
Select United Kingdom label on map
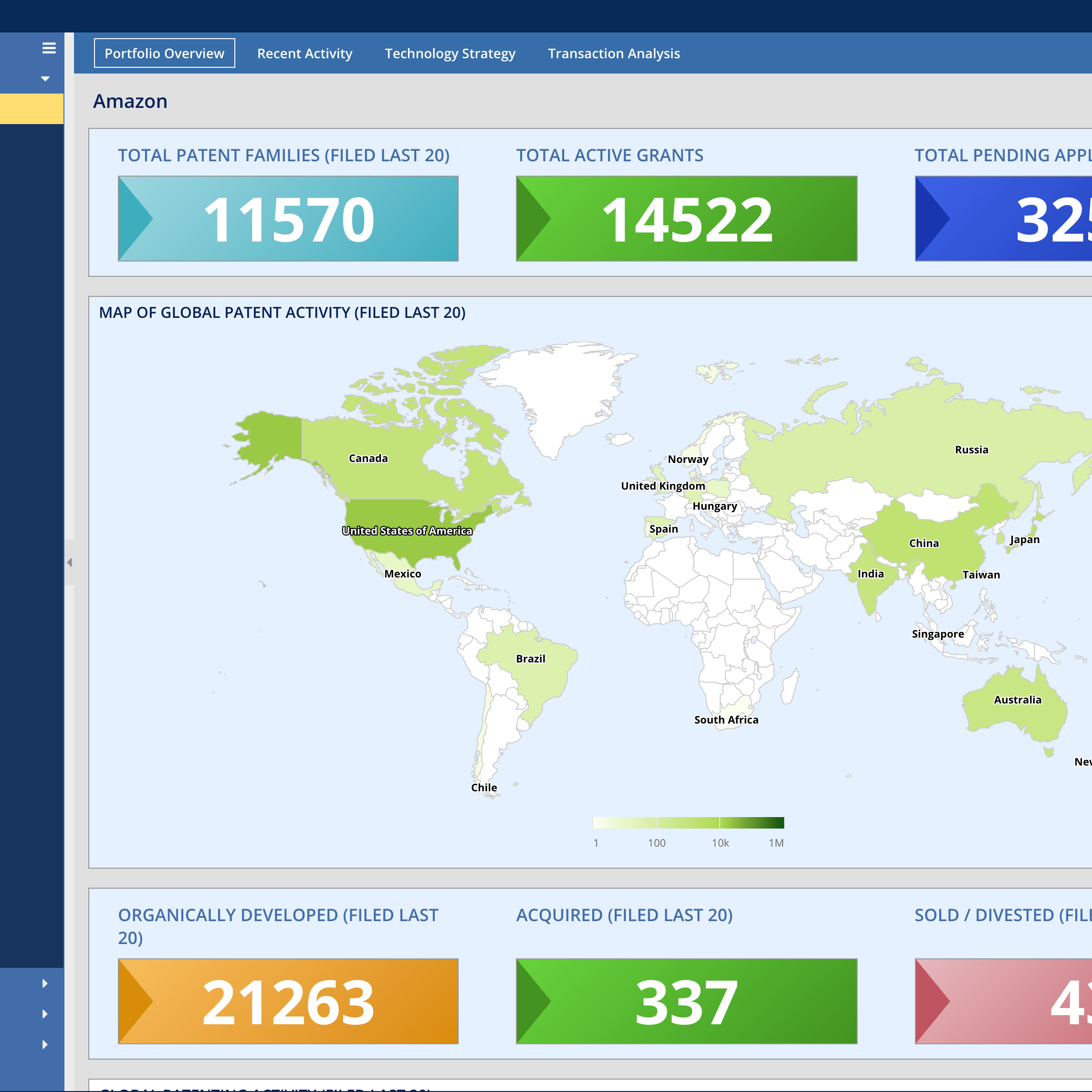pos(663,486)
